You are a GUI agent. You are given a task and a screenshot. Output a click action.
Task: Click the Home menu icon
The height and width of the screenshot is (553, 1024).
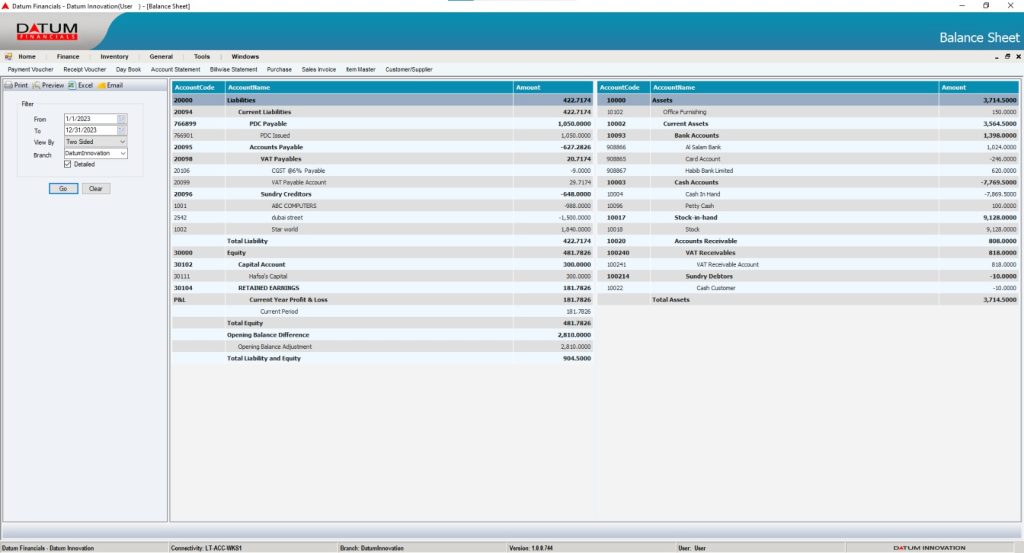tap(9, 57)
